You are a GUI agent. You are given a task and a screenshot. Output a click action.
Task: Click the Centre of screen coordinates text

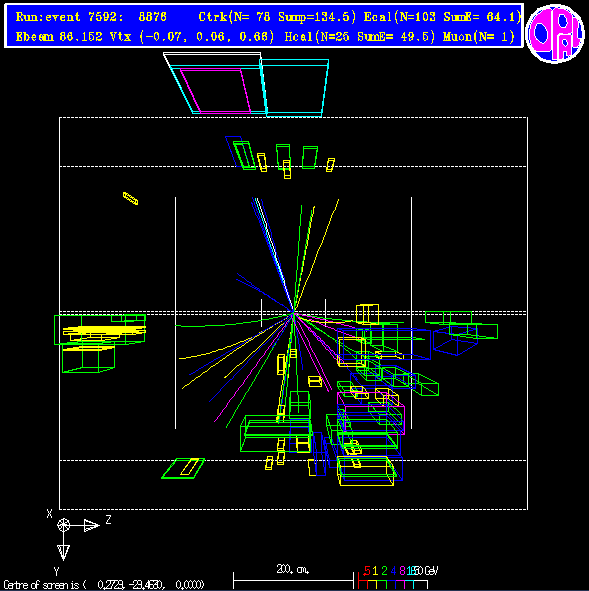click(104, 585)
